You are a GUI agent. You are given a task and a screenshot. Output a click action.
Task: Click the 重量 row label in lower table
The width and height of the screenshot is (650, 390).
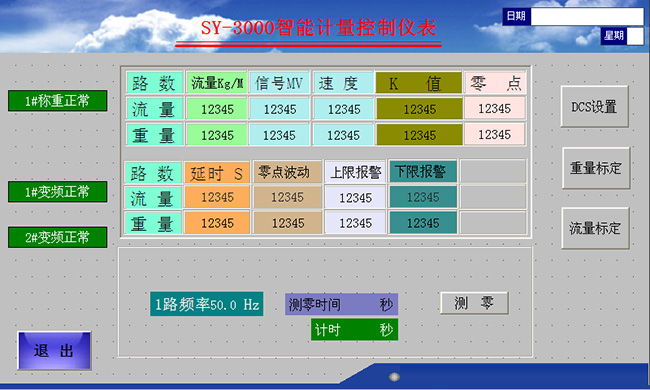point(153,224)
